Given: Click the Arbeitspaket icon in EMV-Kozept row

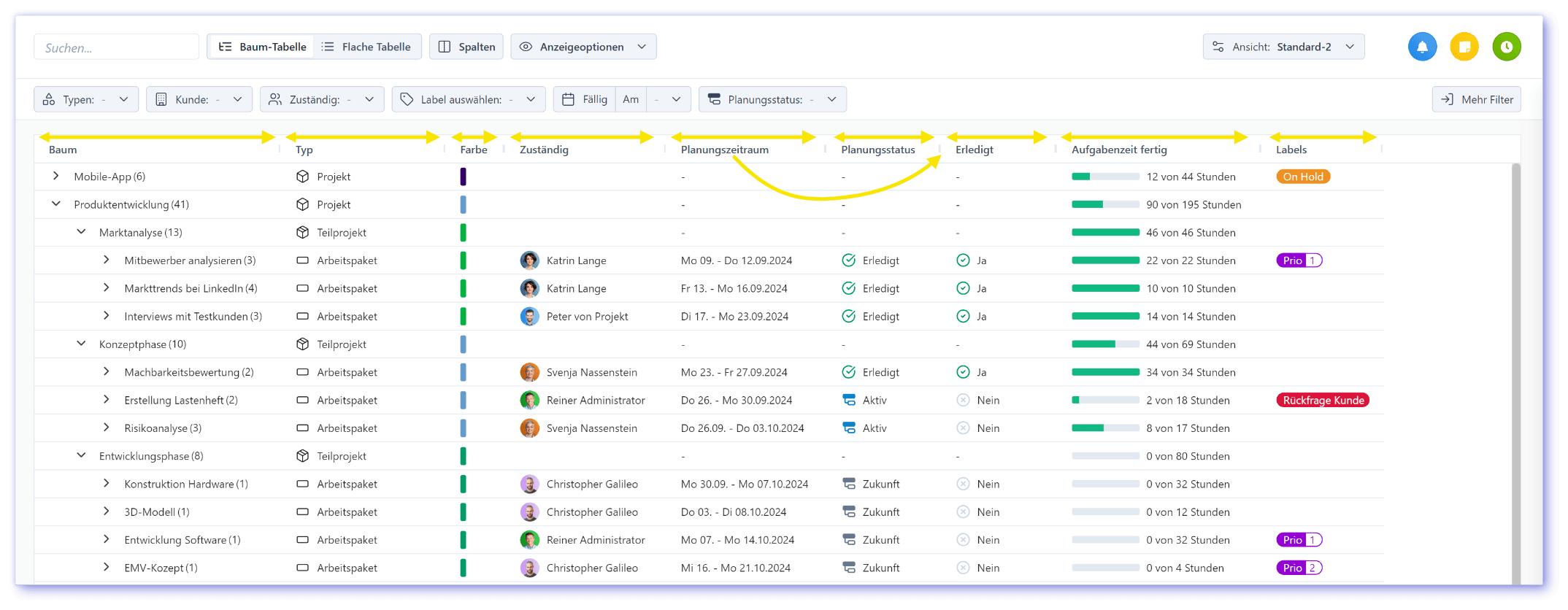Looking at the screenshot, I should click(302, 568).
